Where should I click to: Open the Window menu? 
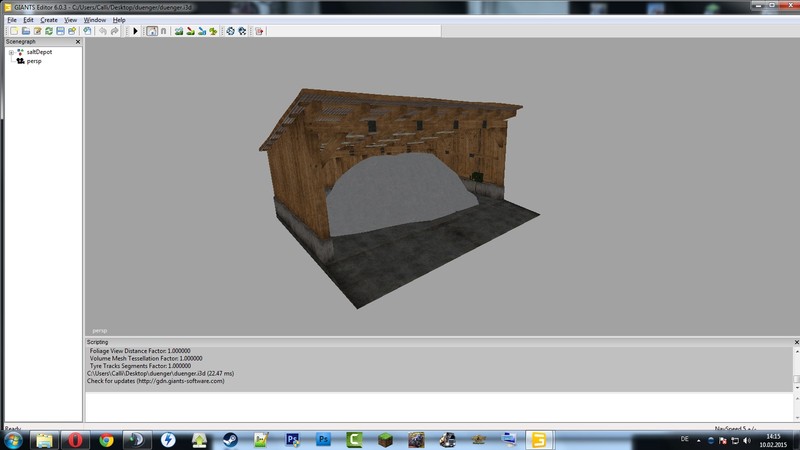tap(95, 20)
